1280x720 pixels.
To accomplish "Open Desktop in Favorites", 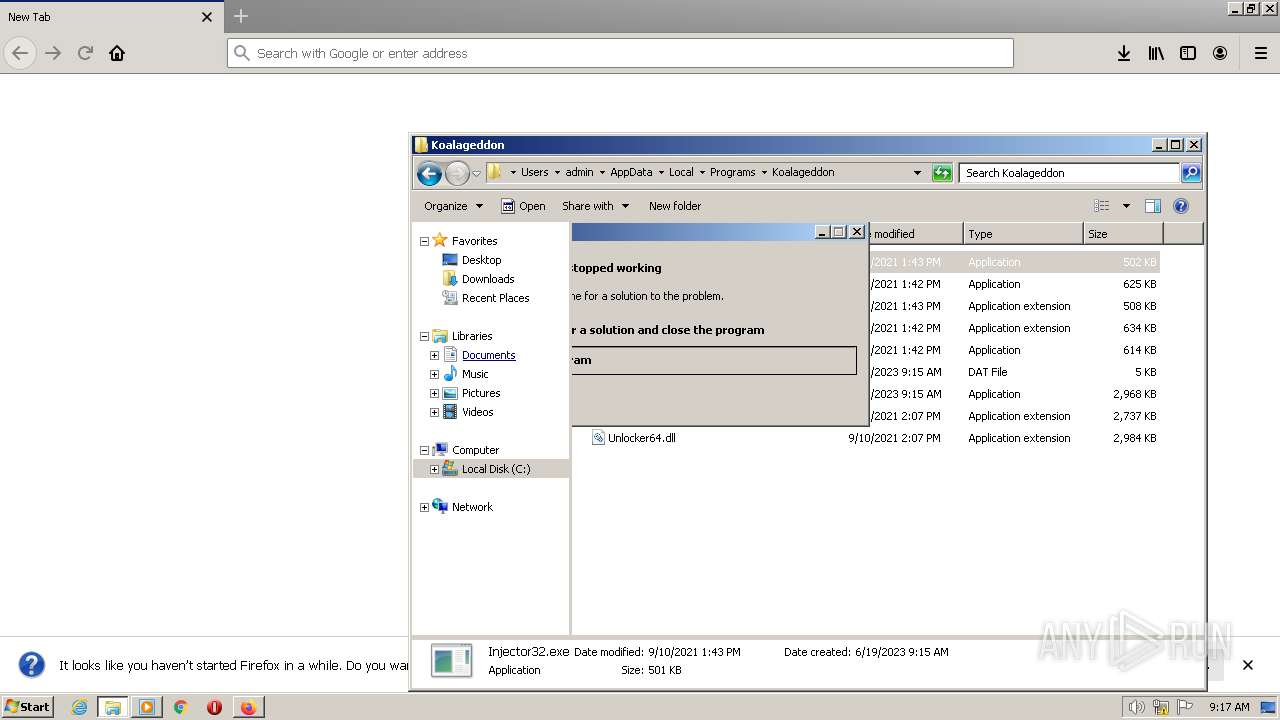I will [481, 260].
